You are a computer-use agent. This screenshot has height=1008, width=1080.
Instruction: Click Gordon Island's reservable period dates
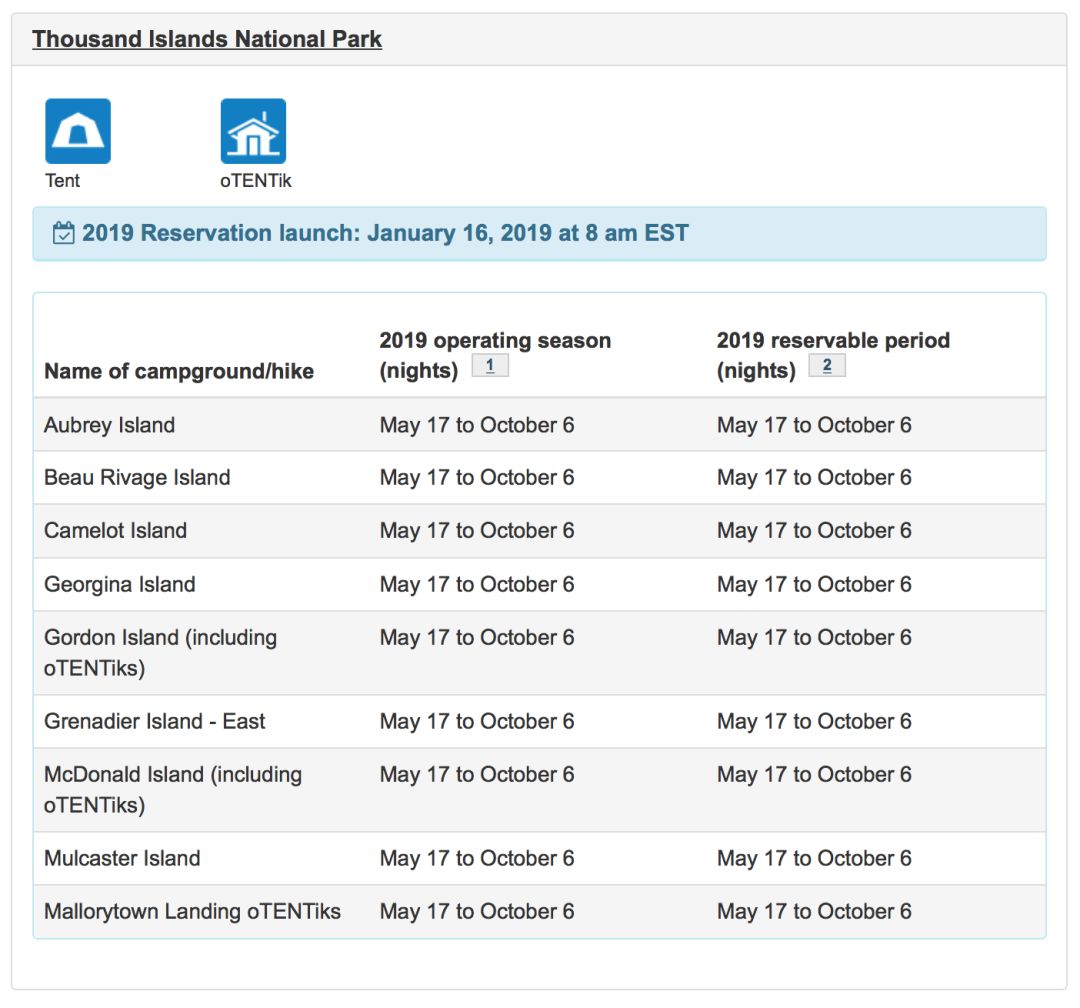click(x=814, y=637)
